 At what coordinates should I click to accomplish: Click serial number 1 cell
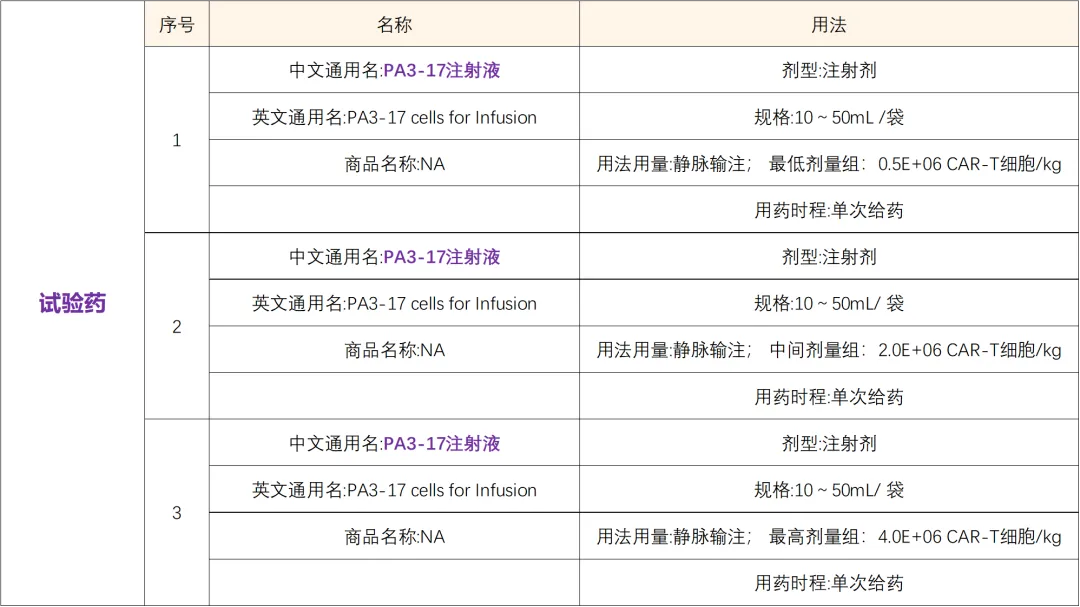click(x=177, y=140)
